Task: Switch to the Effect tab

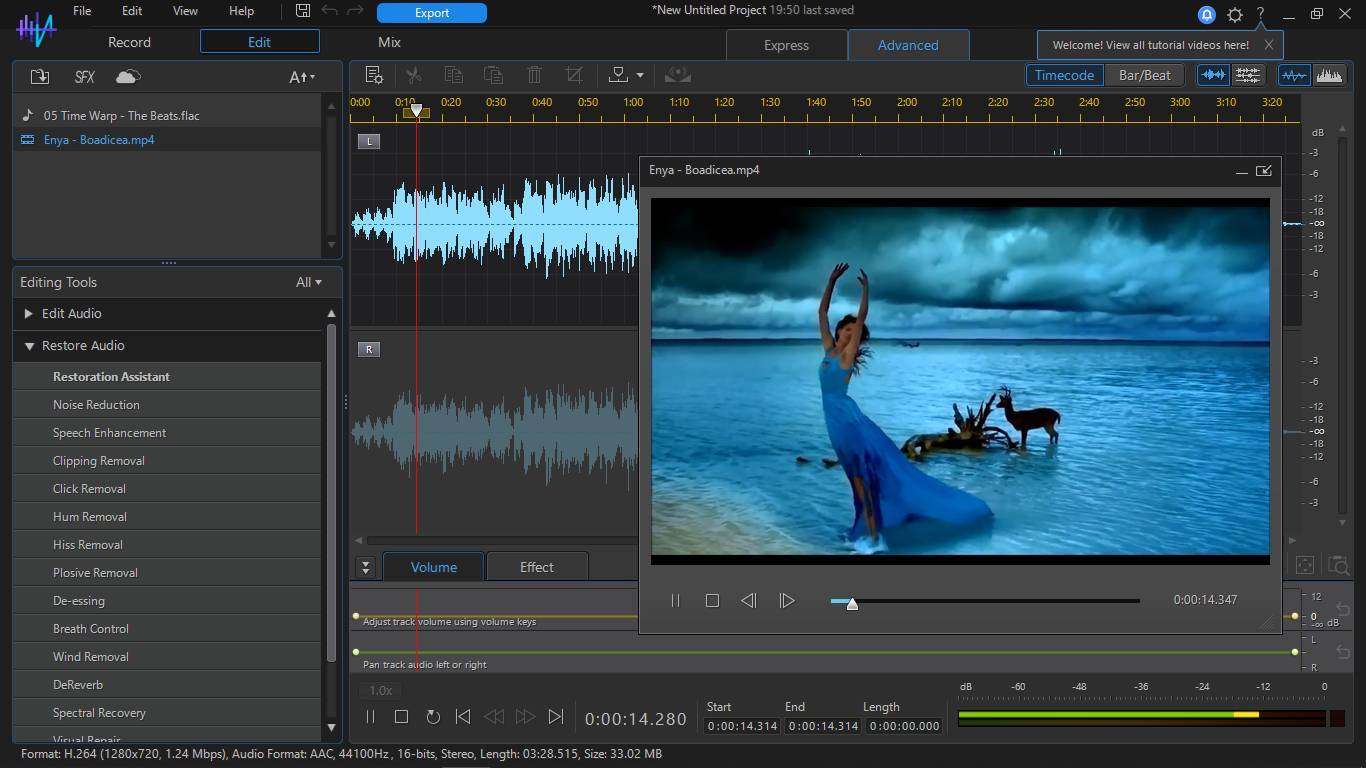Action: pos(536,567)
